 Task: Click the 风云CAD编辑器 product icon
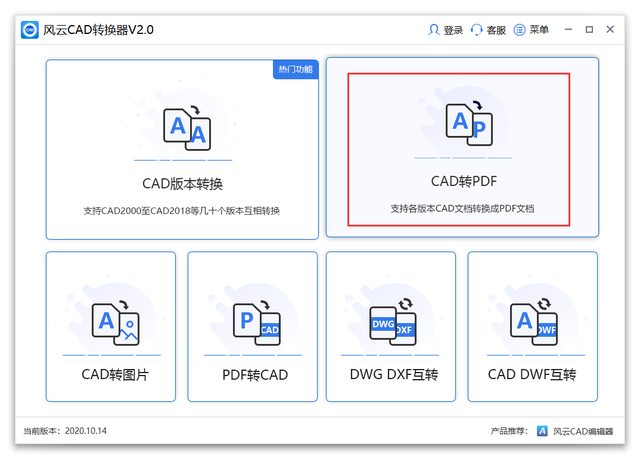coord(542,431)
